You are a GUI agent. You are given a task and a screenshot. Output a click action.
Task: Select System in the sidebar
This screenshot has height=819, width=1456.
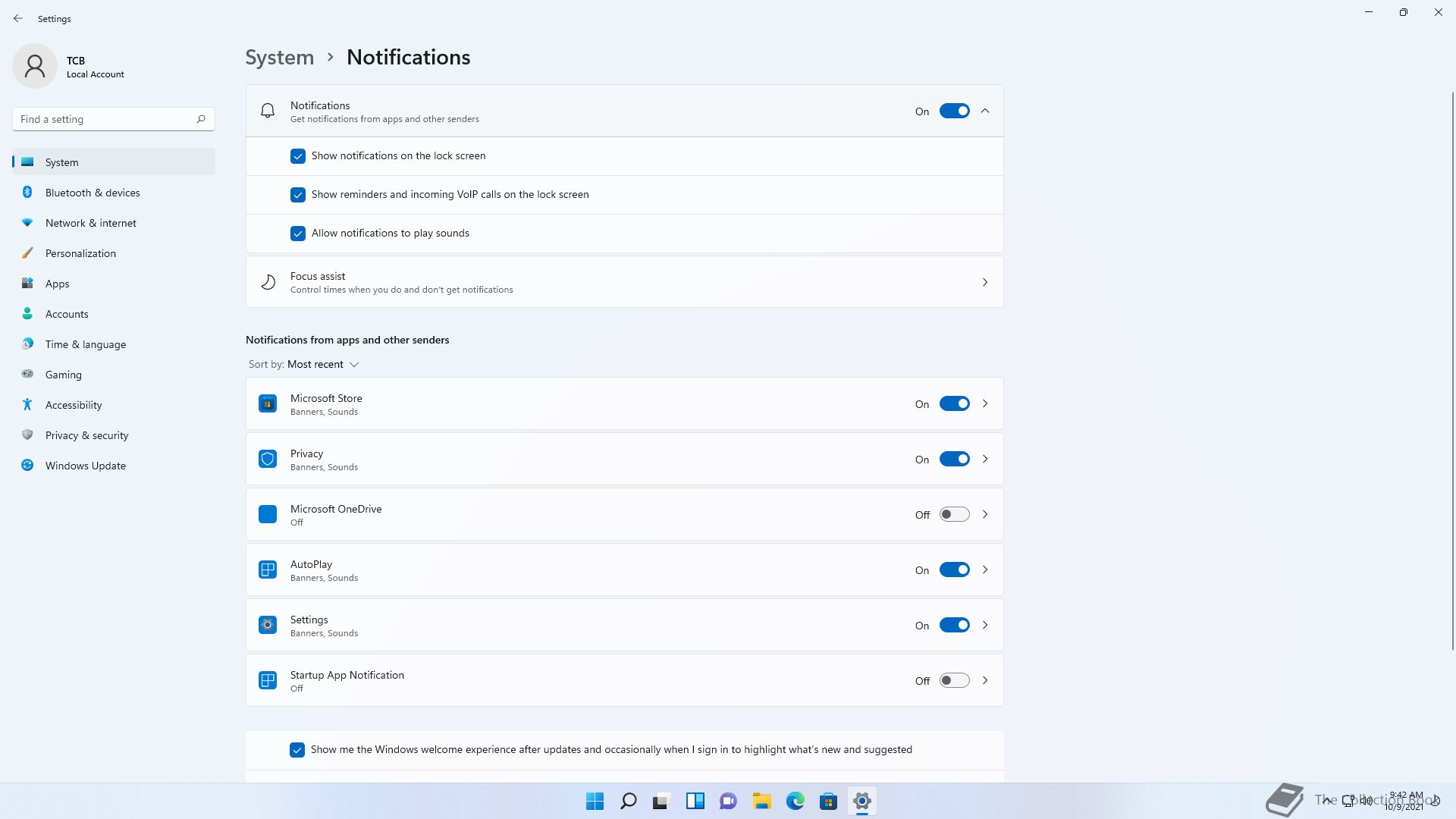click(114, 162)
